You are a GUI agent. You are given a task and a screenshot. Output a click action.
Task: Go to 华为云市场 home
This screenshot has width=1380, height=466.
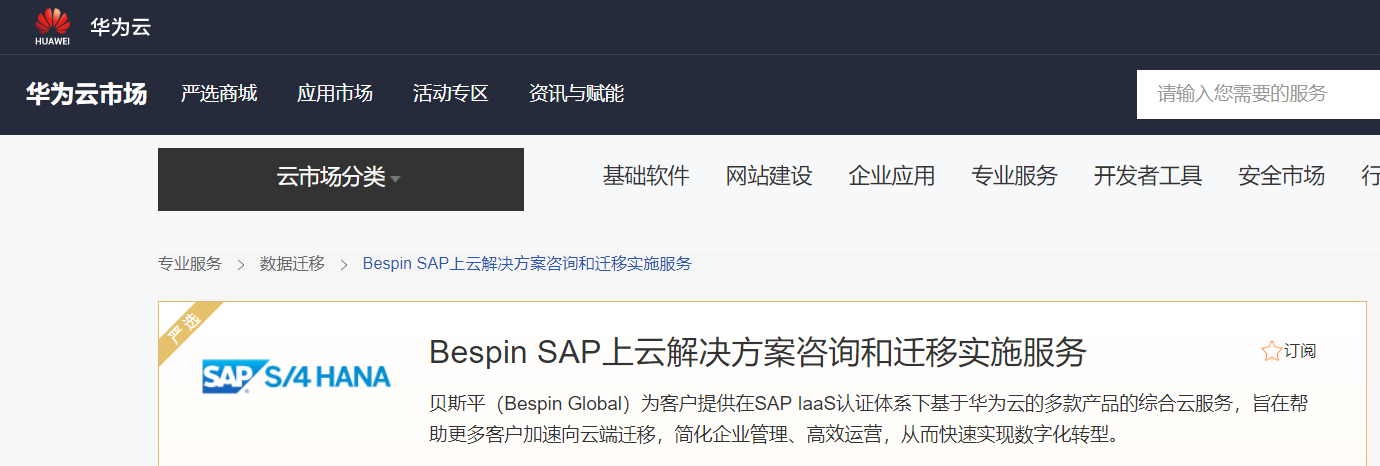[x=86, y=94]
